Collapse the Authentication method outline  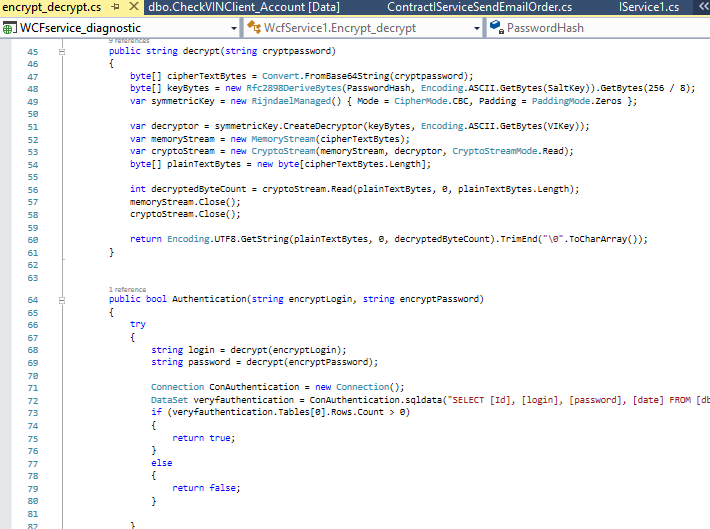point(62,300)
